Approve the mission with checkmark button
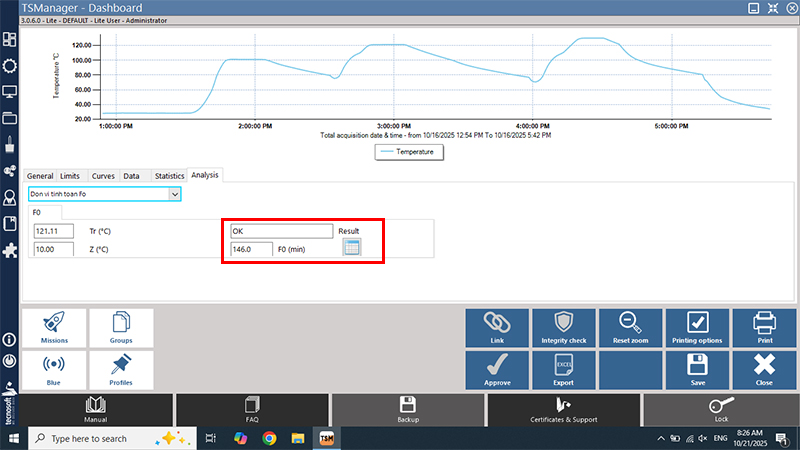The height and width of the screenshot is (450, 800). 497,369
